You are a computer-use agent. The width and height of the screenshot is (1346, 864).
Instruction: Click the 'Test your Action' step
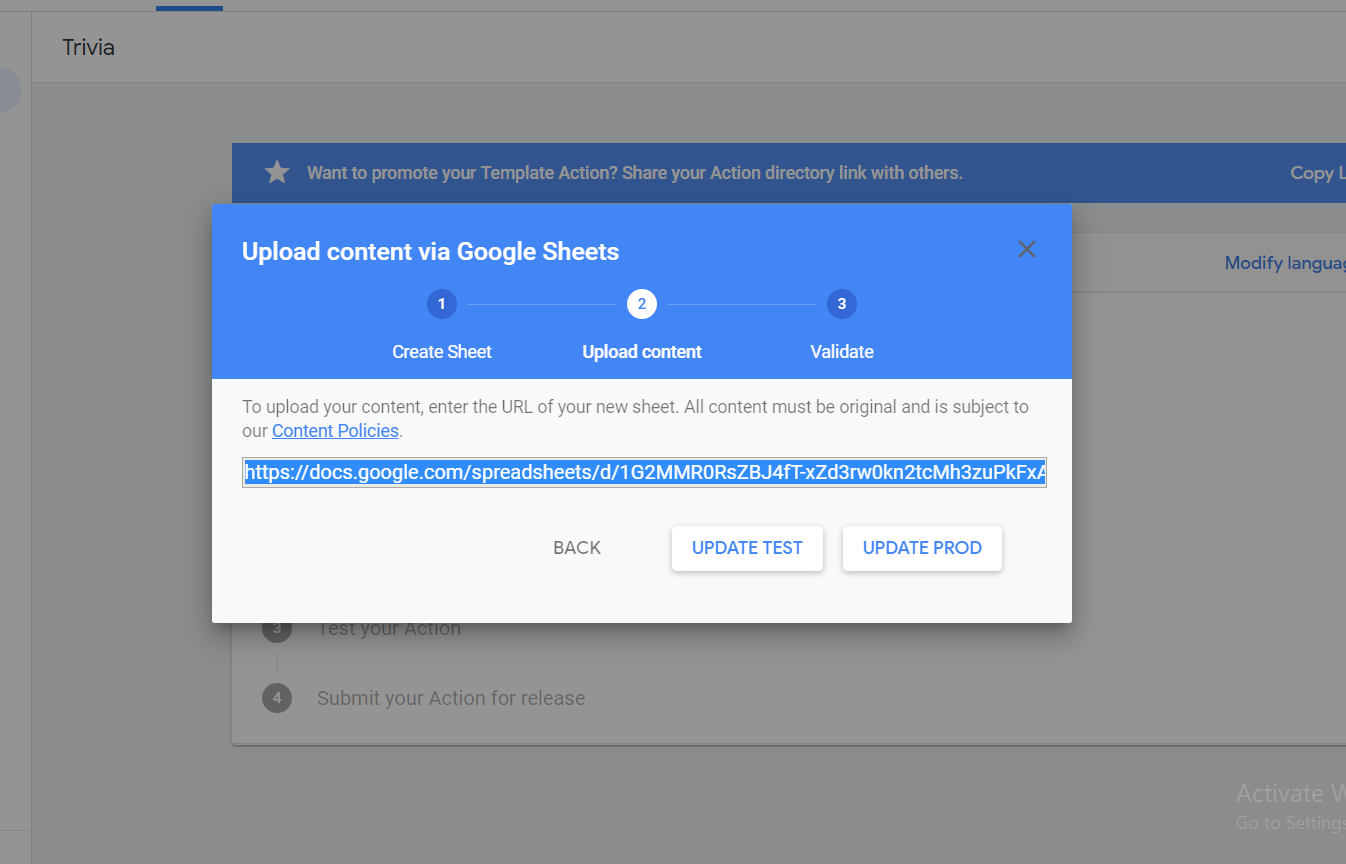tap(389, 629)
